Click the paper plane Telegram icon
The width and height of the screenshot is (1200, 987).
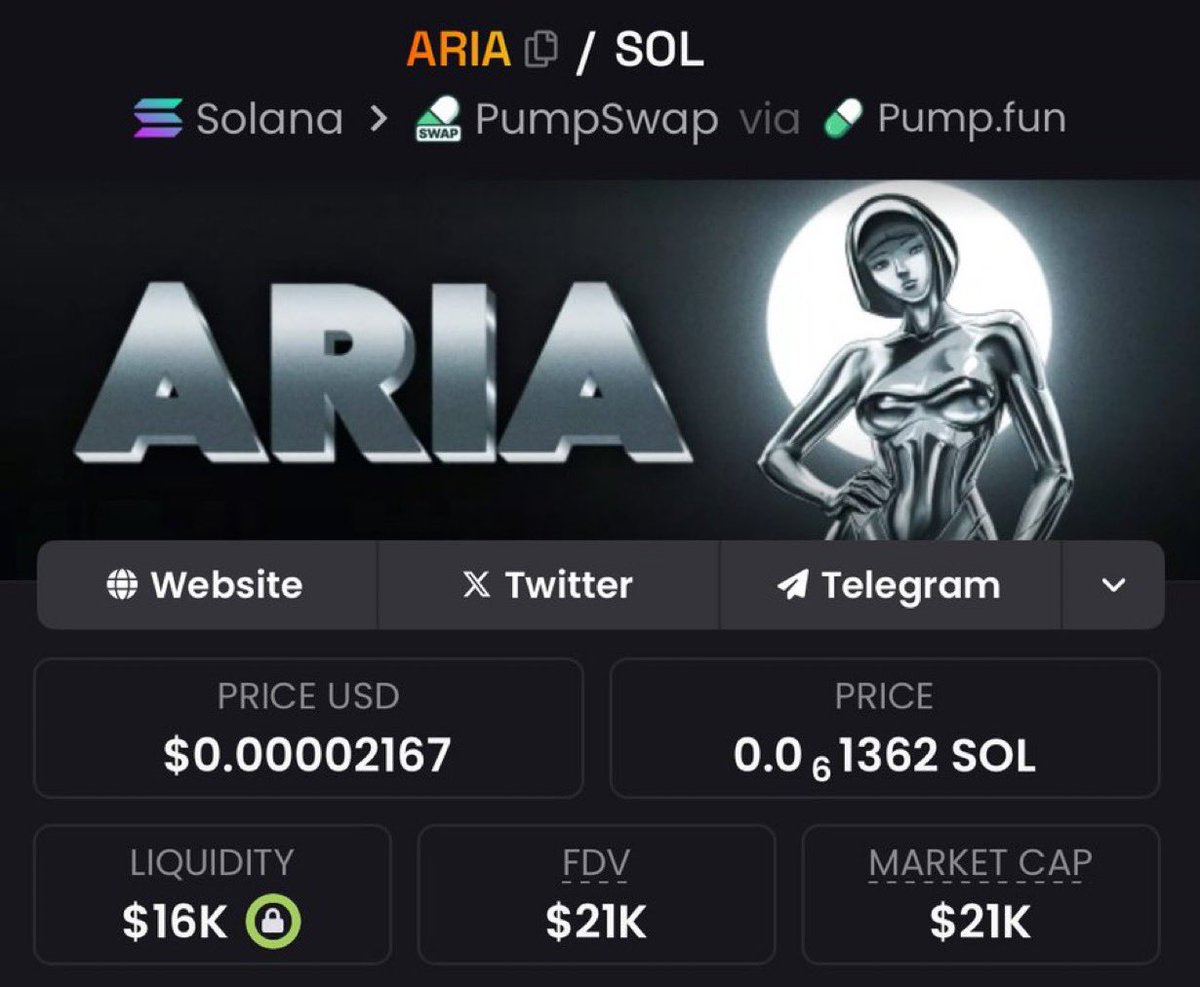tap(792, 585)
